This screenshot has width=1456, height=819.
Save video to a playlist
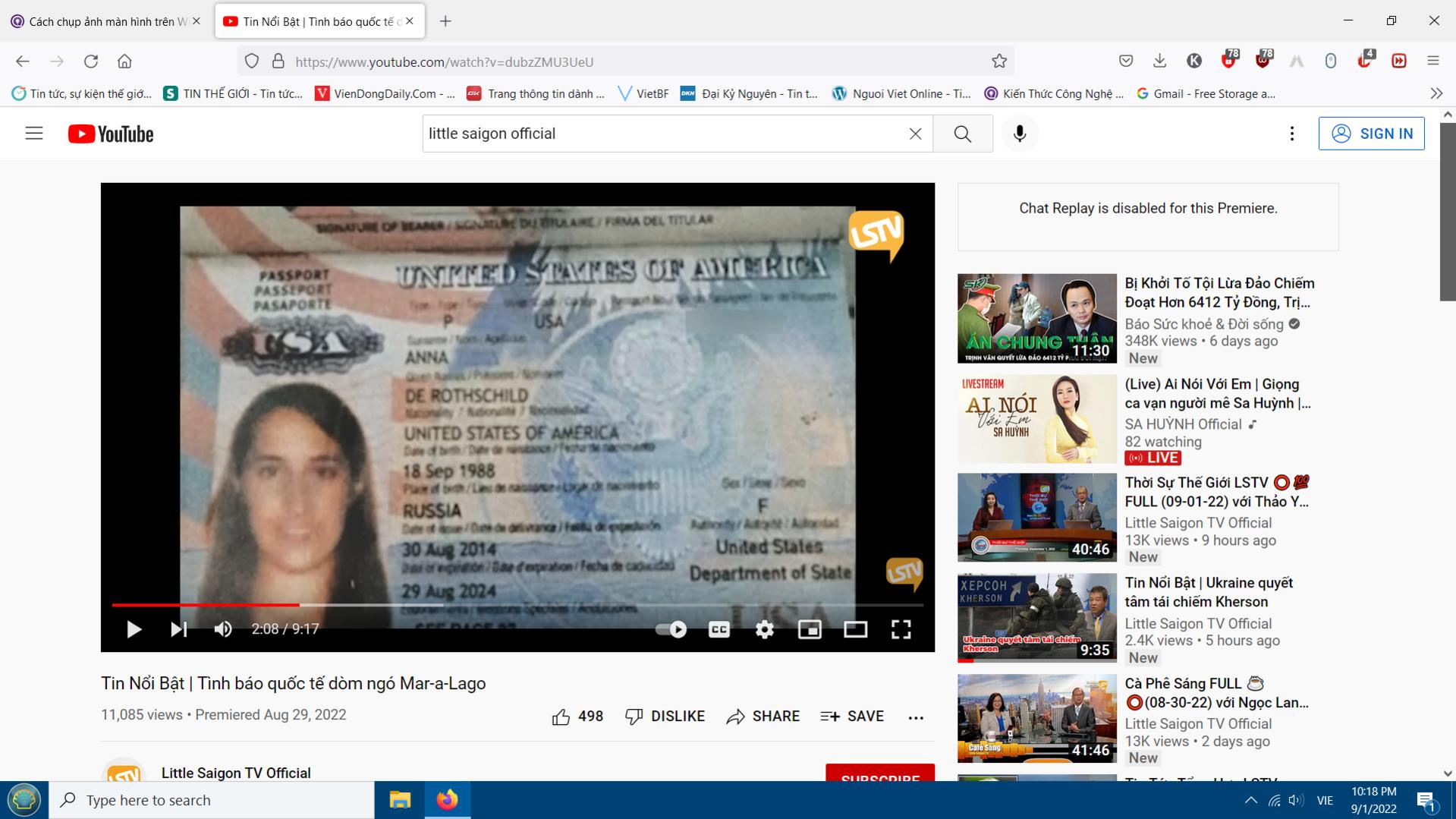tap(852, 717)
